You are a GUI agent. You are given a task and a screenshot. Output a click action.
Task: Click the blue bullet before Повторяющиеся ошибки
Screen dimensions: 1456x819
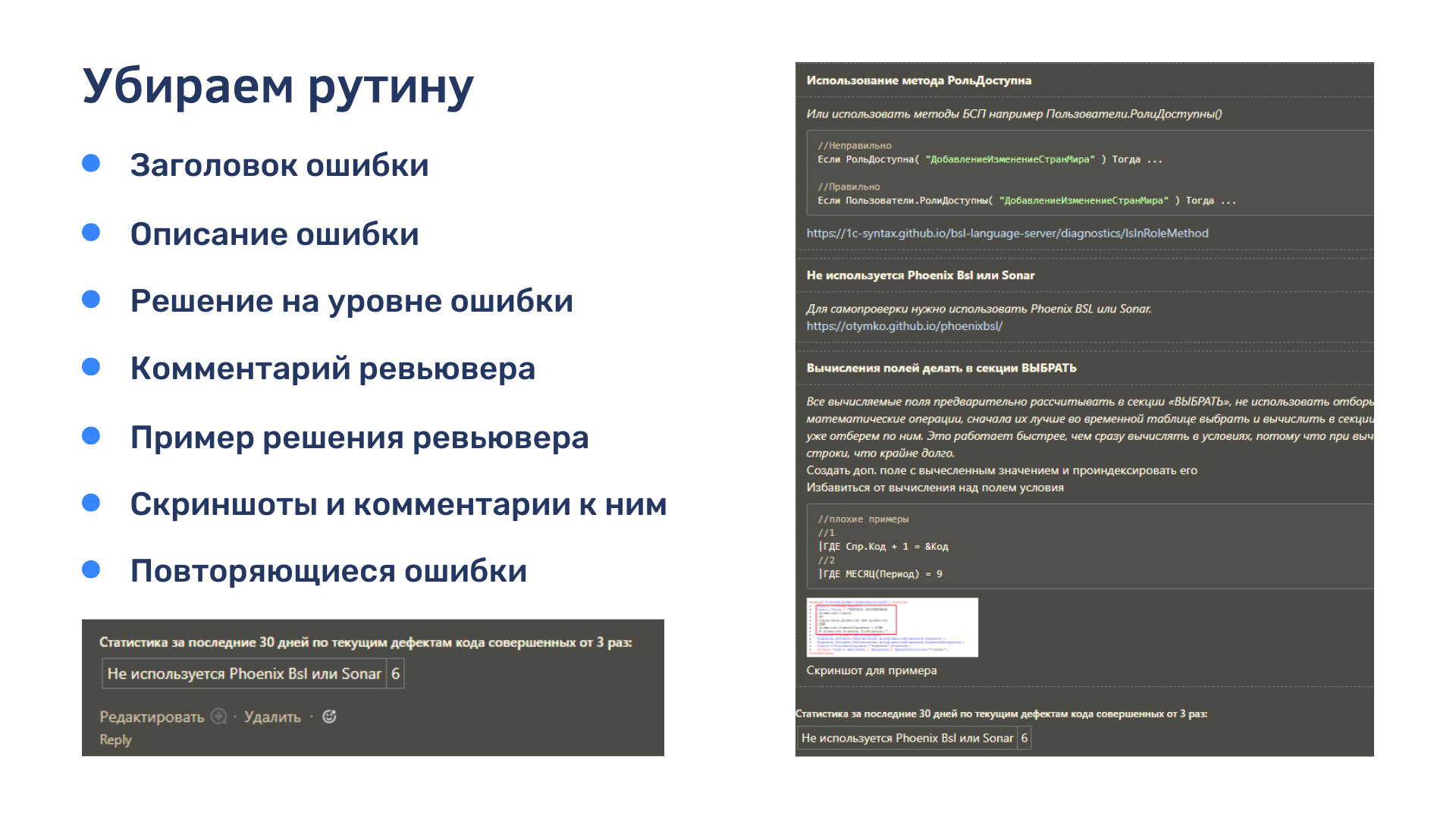tap(91, 570)
